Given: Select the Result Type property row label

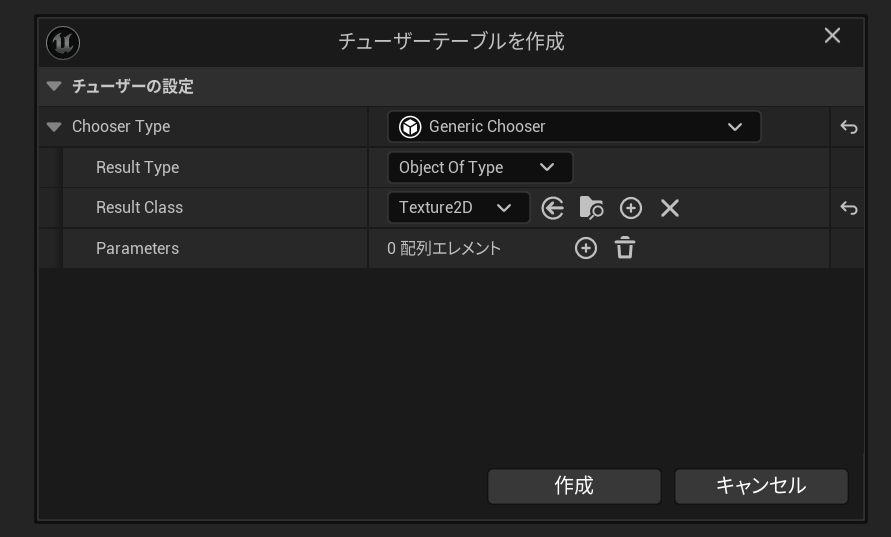Looking at the screenshot, I should point(137,168).
